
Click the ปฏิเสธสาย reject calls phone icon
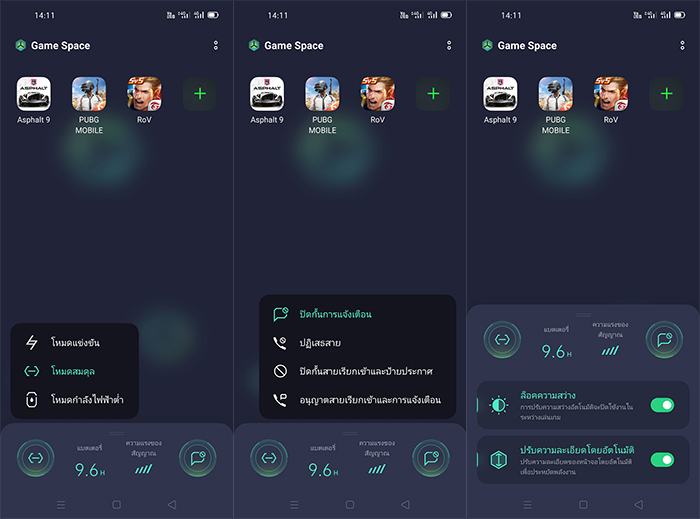pos(281,342)
